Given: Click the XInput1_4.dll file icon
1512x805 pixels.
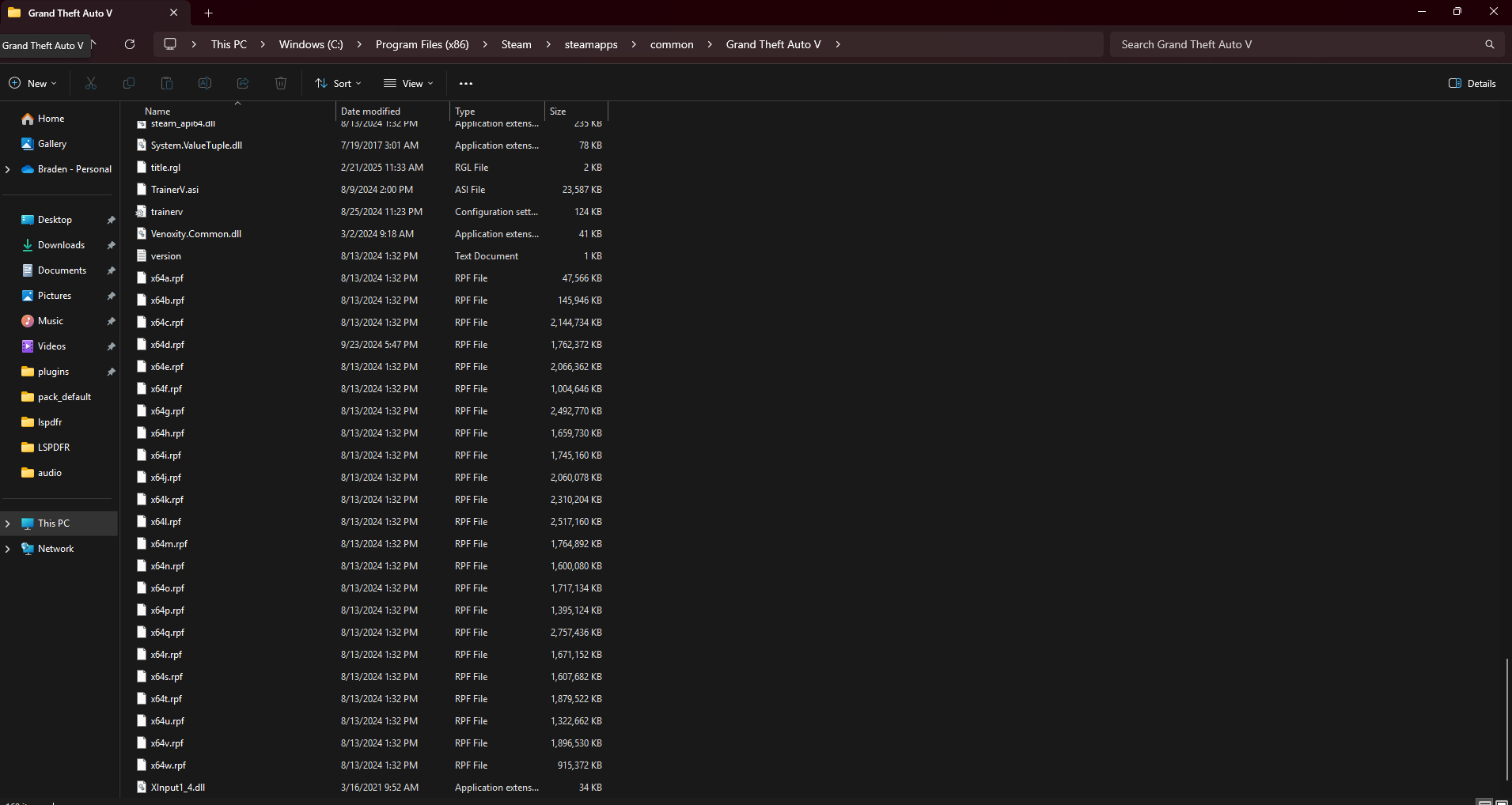Looking at the screenshot, I should coord(142,788).
